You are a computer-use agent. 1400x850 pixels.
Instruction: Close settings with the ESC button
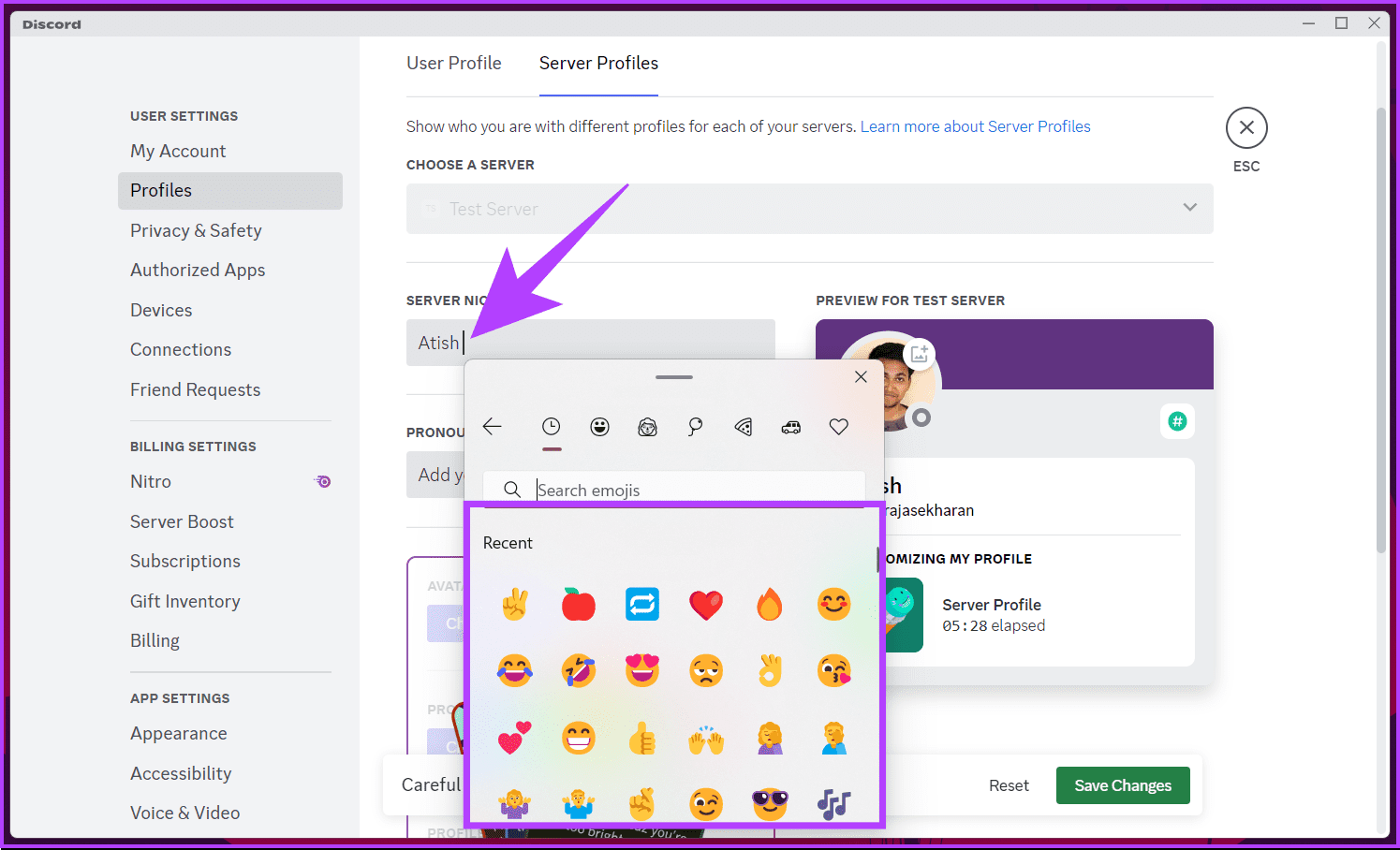coord(1246,128)
